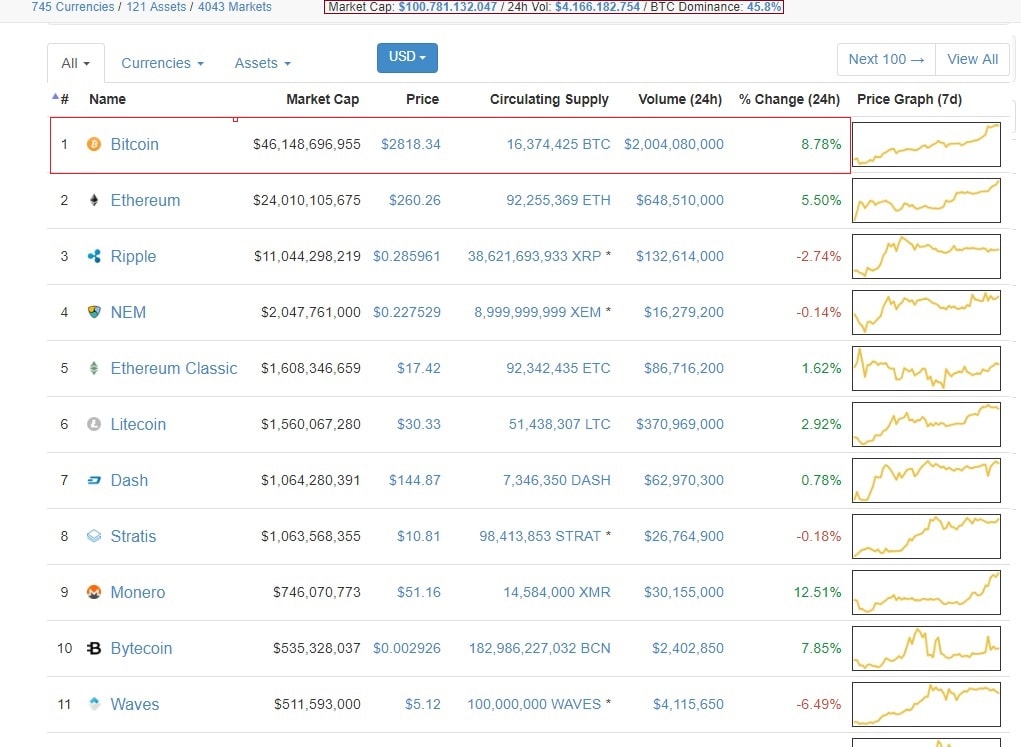1021x747 pixels.
Task: Sort table by Market Cap column
Action: [322, 99]
